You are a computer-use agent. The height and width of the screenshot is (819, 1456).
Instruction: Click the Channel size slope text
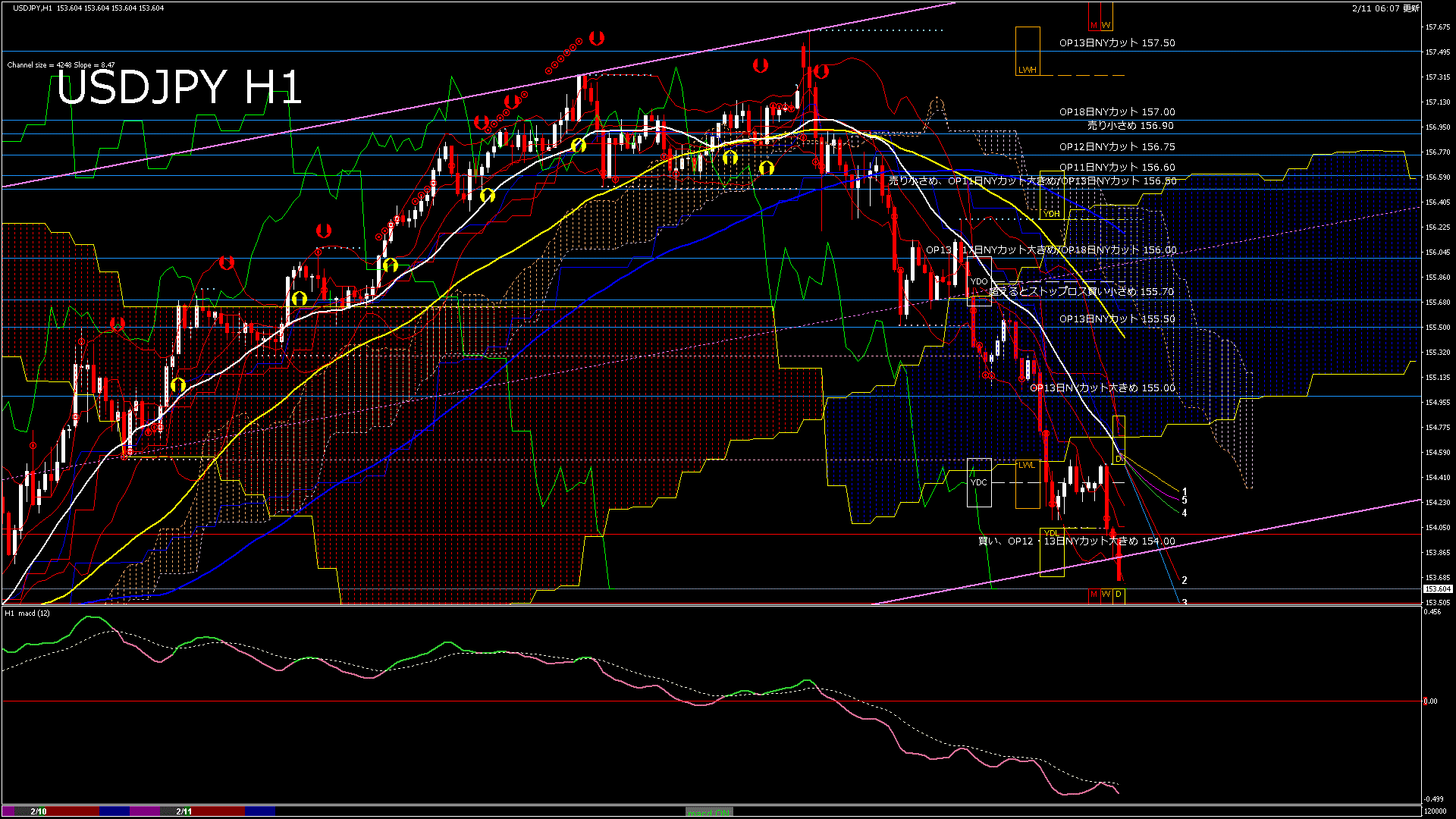(x=61, y=65)
